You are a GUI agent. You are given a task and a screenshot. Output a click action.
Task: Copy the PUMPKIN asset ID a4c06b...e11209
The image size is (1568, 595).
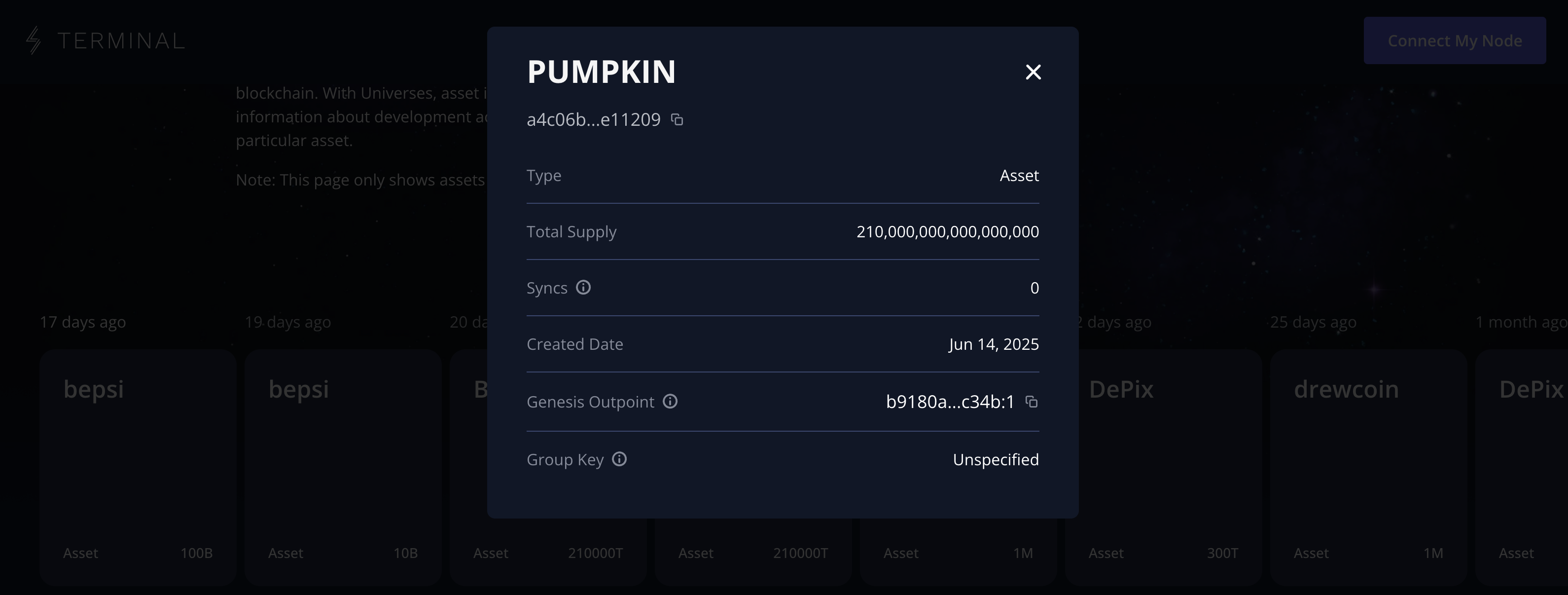point(677,119)
